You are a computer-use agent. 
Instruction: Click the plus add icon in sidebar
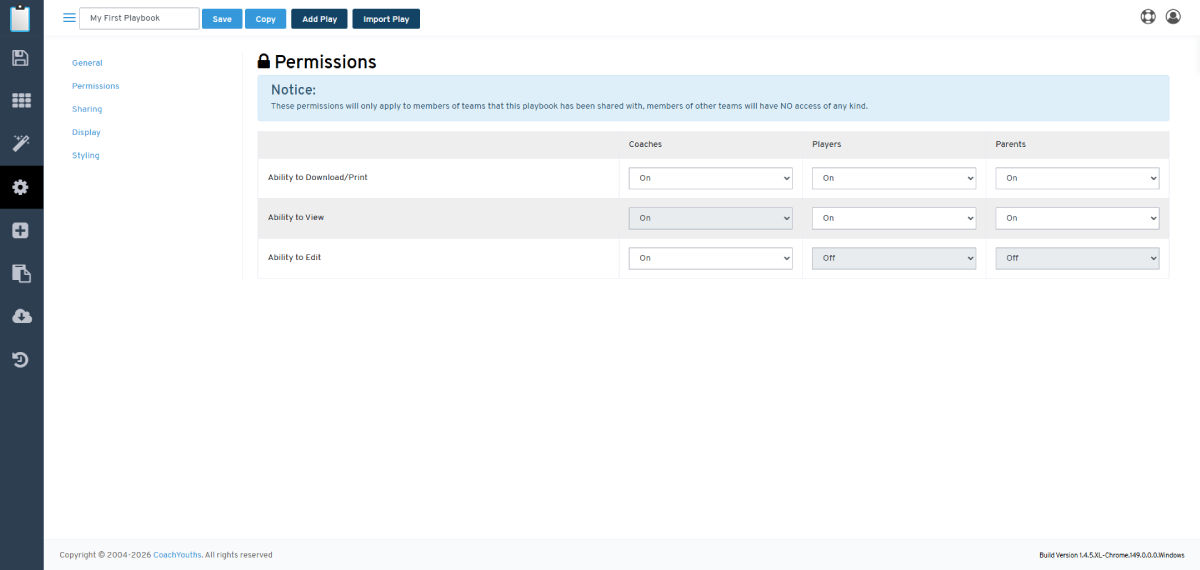tap(20, 230)
